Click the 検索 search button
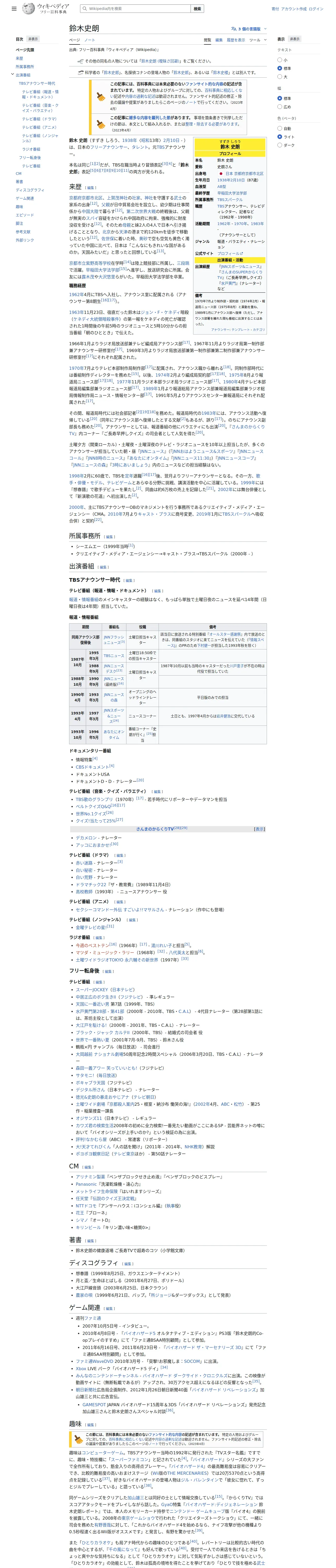 (197, 9)
